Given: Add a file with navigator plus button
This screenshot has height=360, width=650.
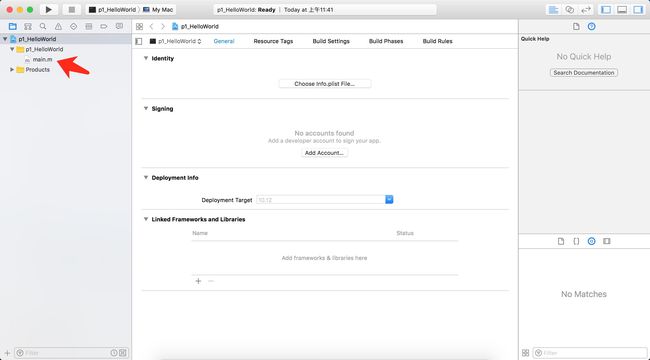Looking at the screenshot, I should tap(7, 353).
